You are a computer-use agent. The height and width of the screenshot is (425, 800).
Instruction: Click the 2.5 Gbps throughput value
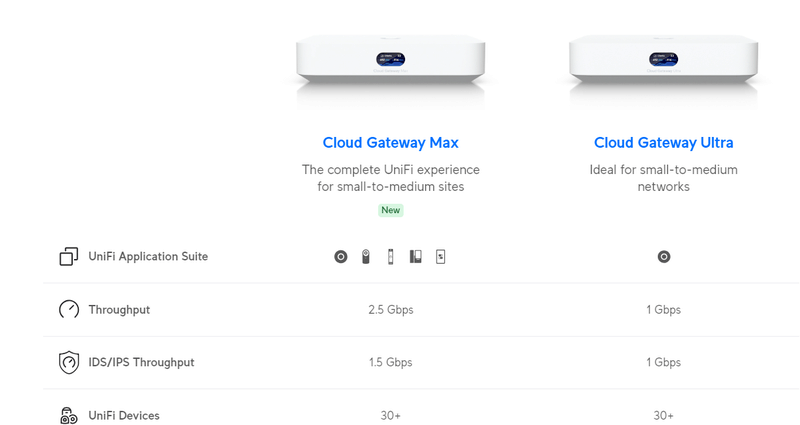point(391,310)
